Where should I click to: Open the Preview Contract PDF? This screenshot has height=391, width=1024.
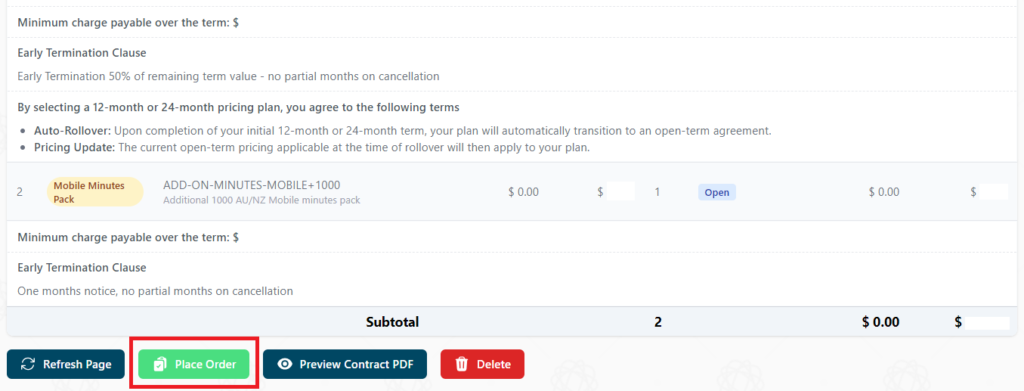click(x=345, y=364)
